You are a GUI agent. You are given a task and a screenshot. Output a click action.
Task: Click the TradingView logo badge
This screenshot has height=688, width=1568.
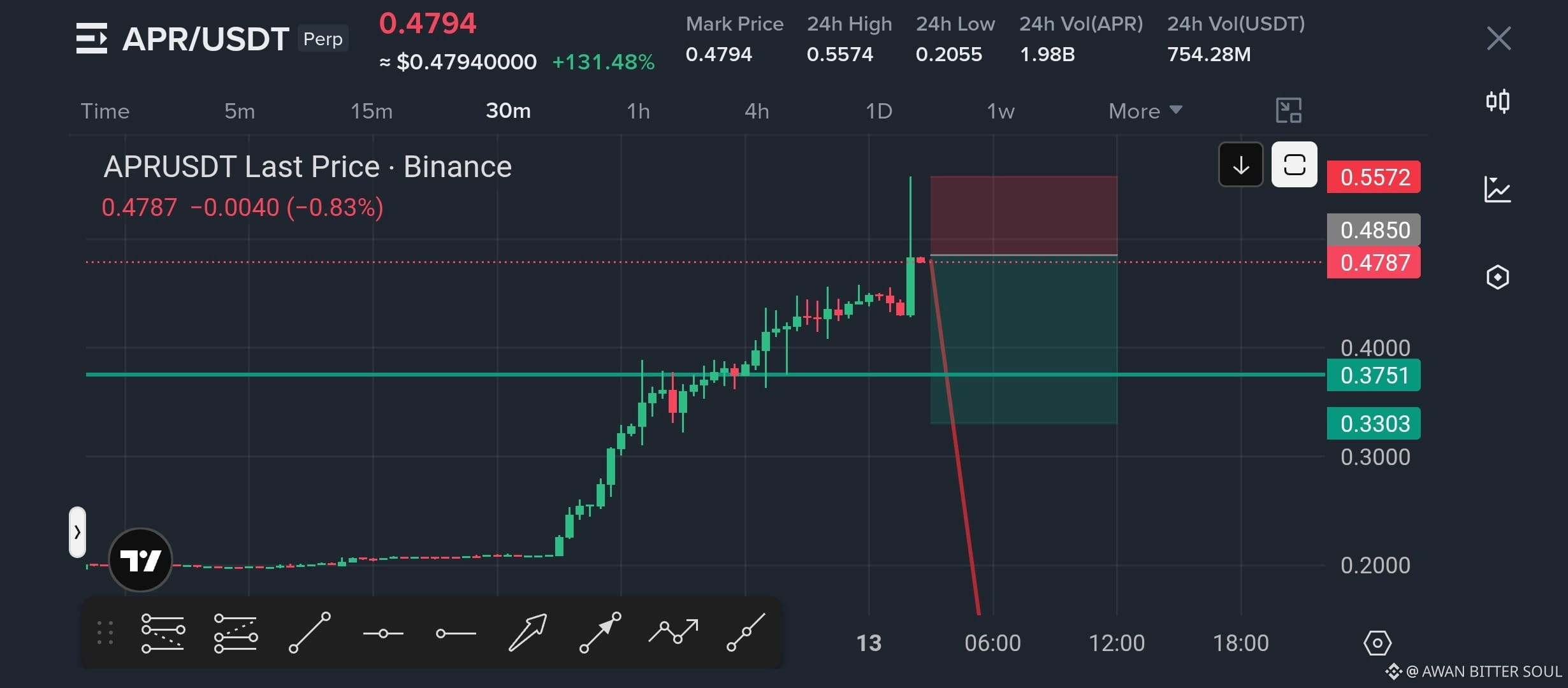(140, 559)
